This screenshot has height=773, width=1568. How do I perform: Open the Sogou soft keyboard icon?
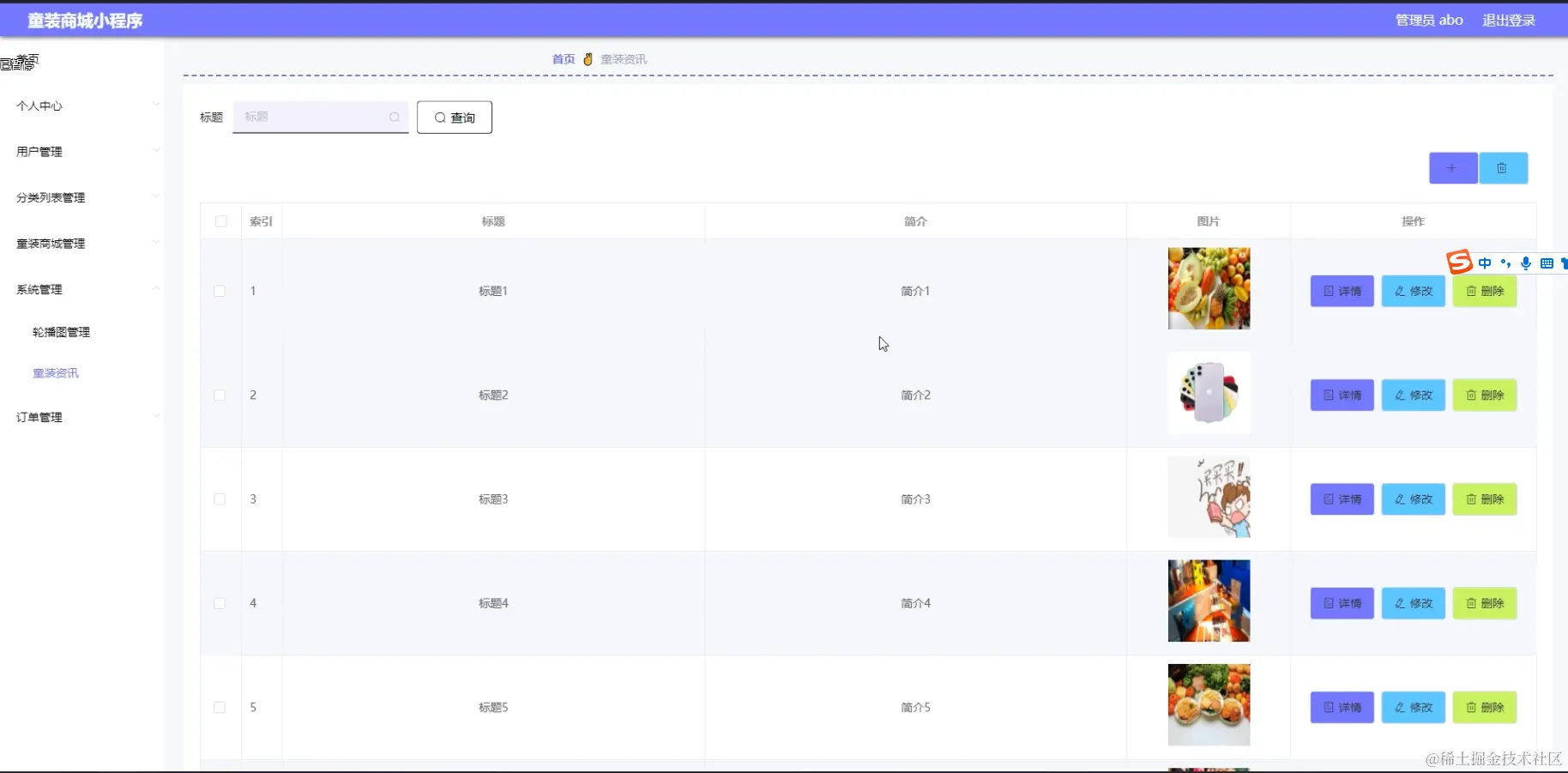click(x=1547, y=263)
